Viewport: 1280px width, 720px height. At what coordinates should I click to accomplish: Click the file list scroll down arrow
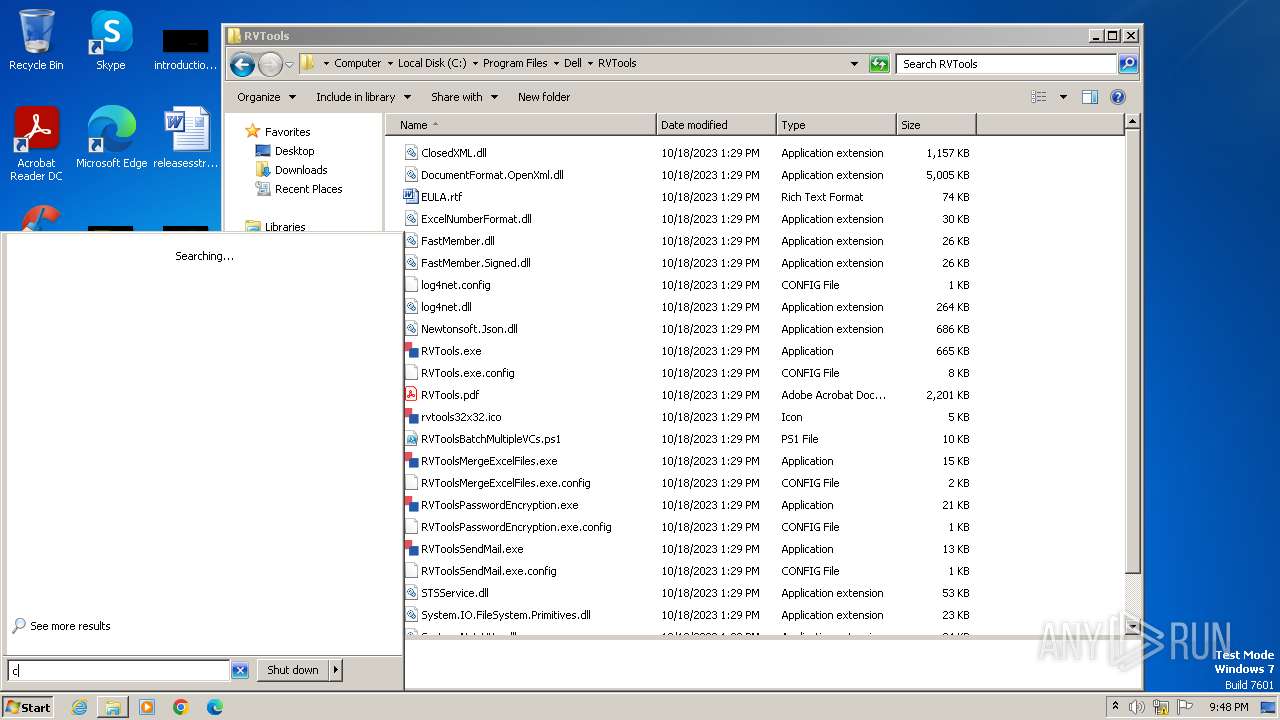click(1132, 627)
